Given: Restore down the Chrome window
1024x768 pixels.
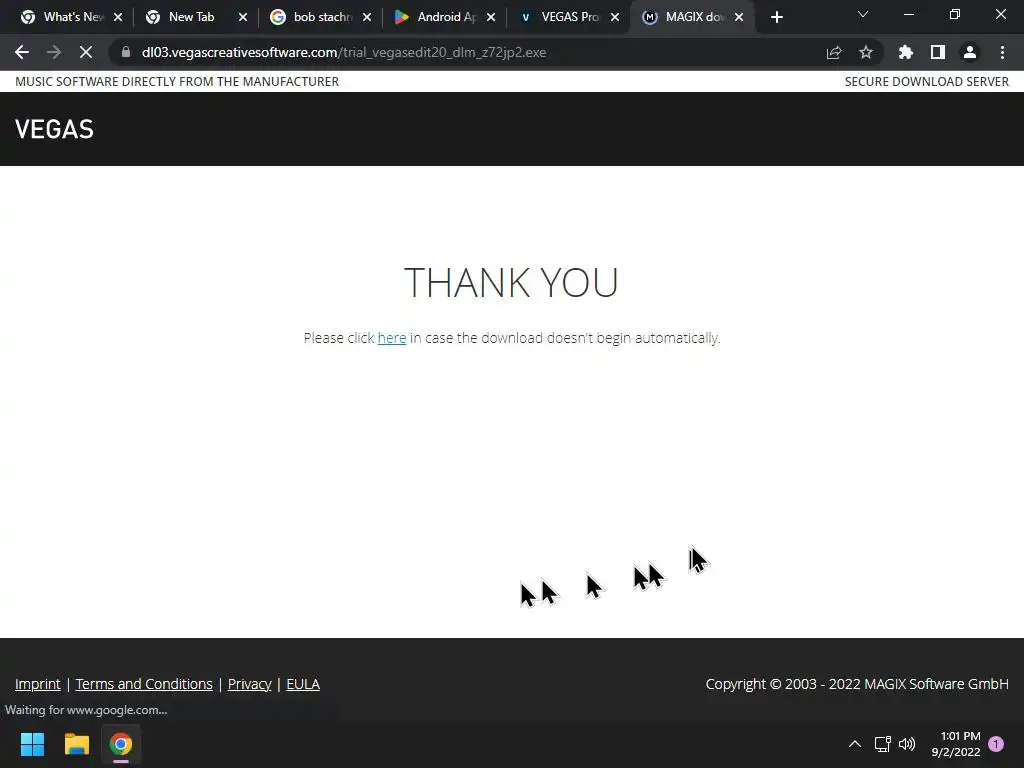Looking at the screenshot, I should pos(955,14).
